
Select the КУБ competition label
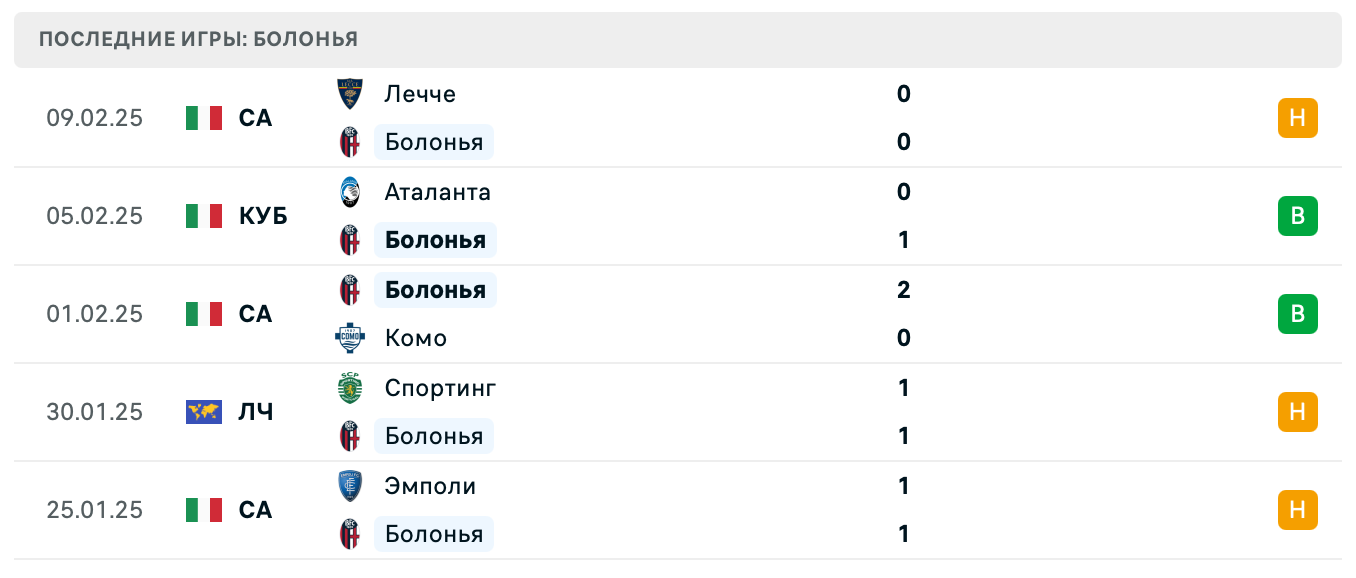click(263, 216)
